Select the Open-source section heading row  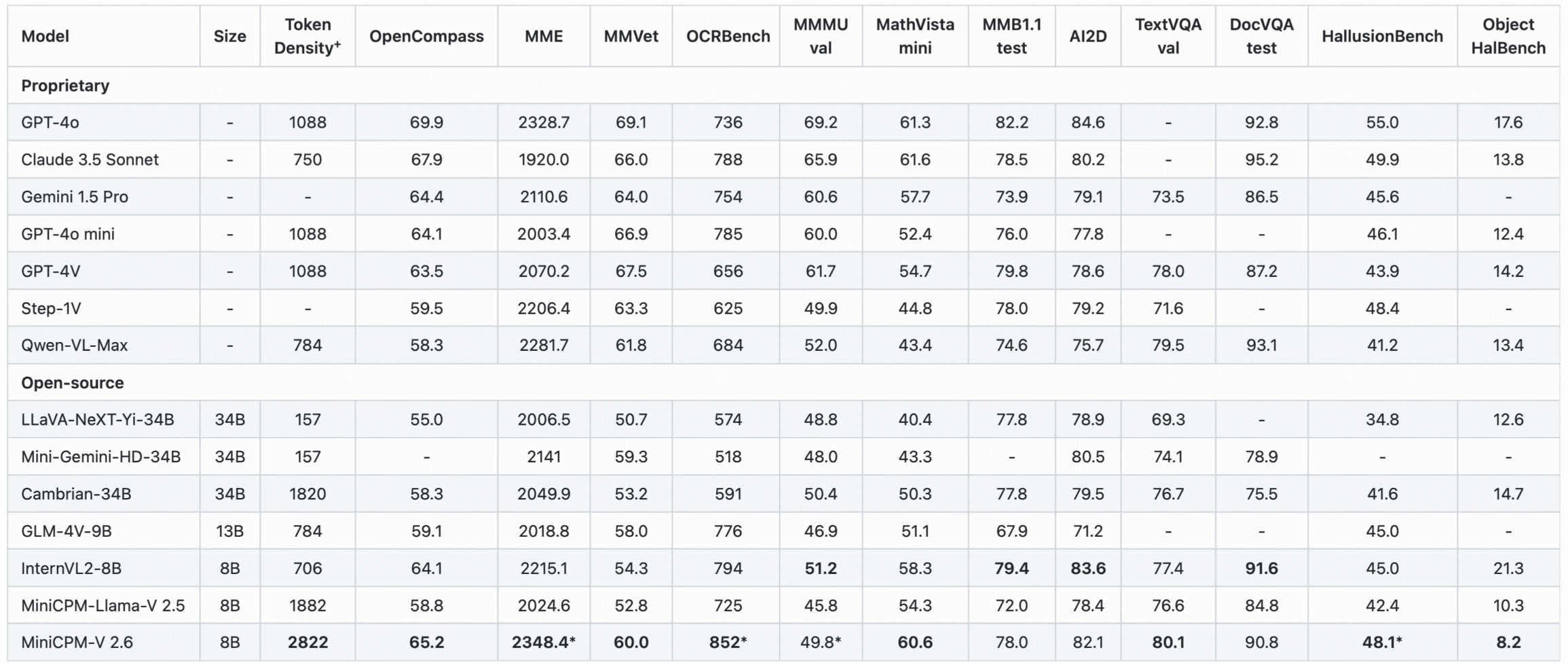tap(73, 383)
